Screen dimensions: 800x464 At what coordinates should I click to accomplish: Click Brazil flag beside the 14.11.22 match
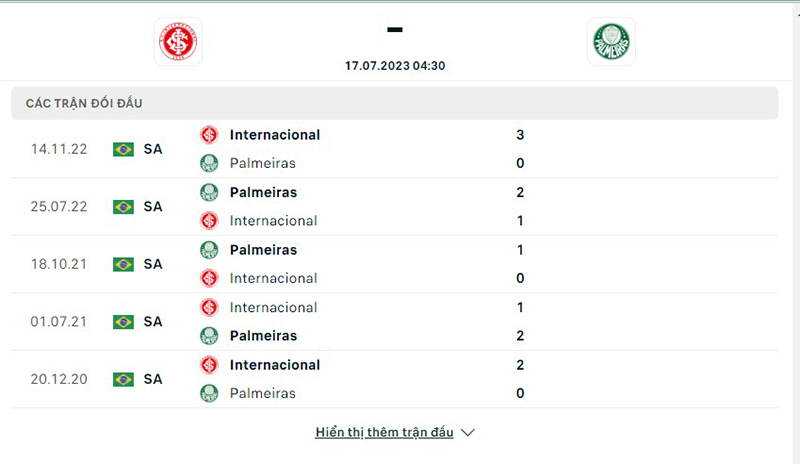pos(123,149)
